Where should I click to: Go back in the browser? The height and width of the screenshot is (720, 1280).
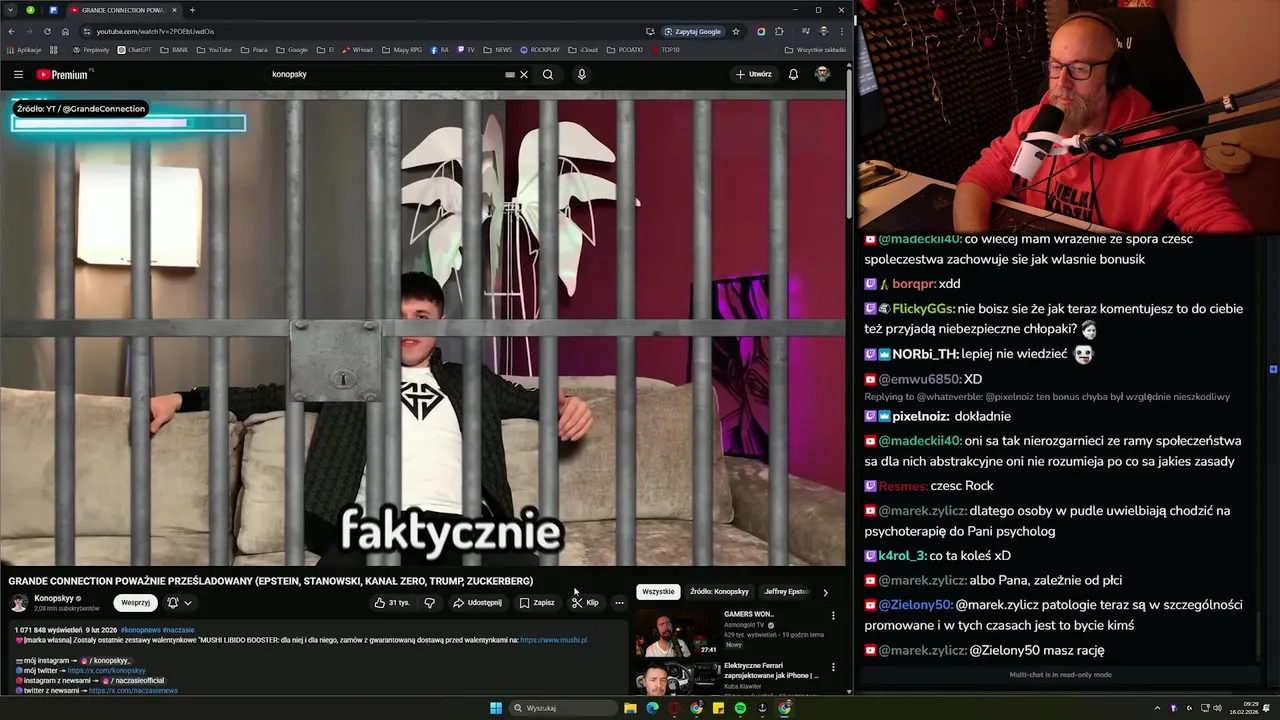point(11,31)
